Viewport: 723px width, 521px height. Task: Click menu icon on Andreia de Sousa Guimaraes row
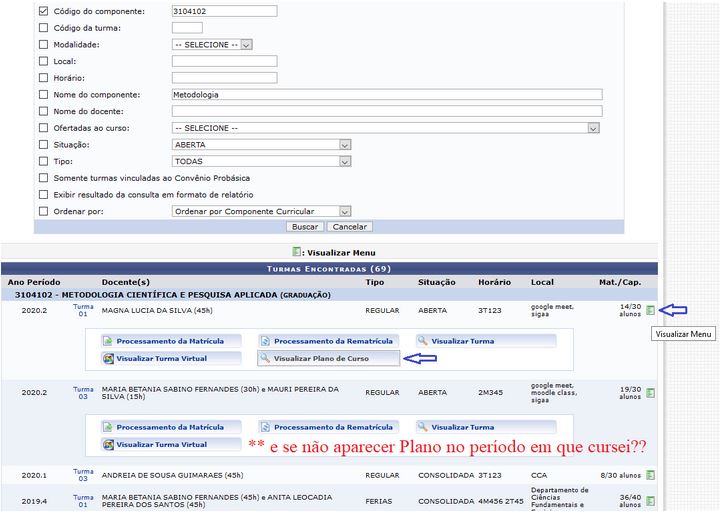[651, 476]
